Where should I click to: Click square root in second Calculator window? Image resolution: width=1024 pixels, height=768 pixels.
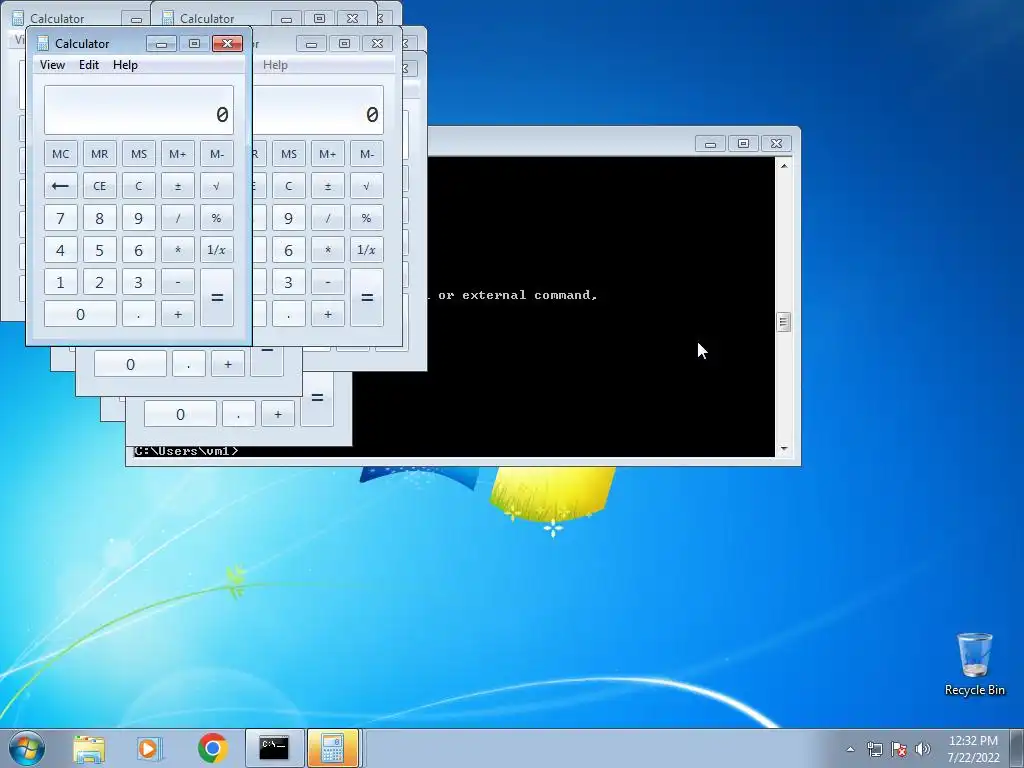coord(367,186)
